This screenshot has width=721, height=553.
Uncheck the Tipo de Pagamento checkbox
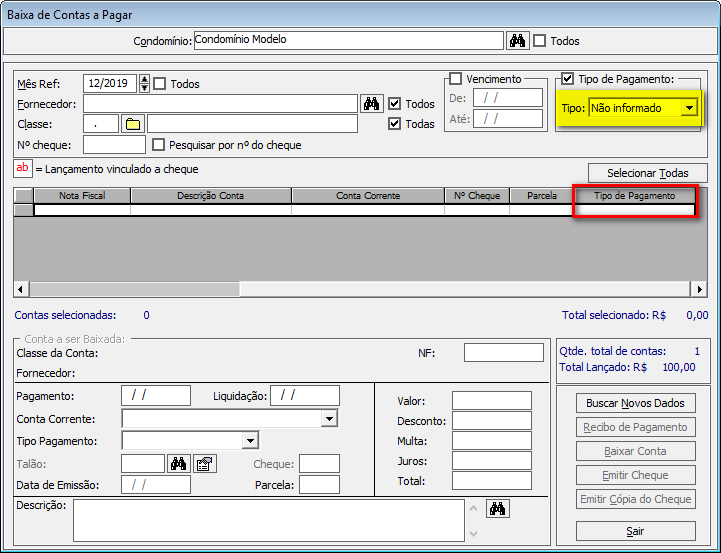(568, 79)
